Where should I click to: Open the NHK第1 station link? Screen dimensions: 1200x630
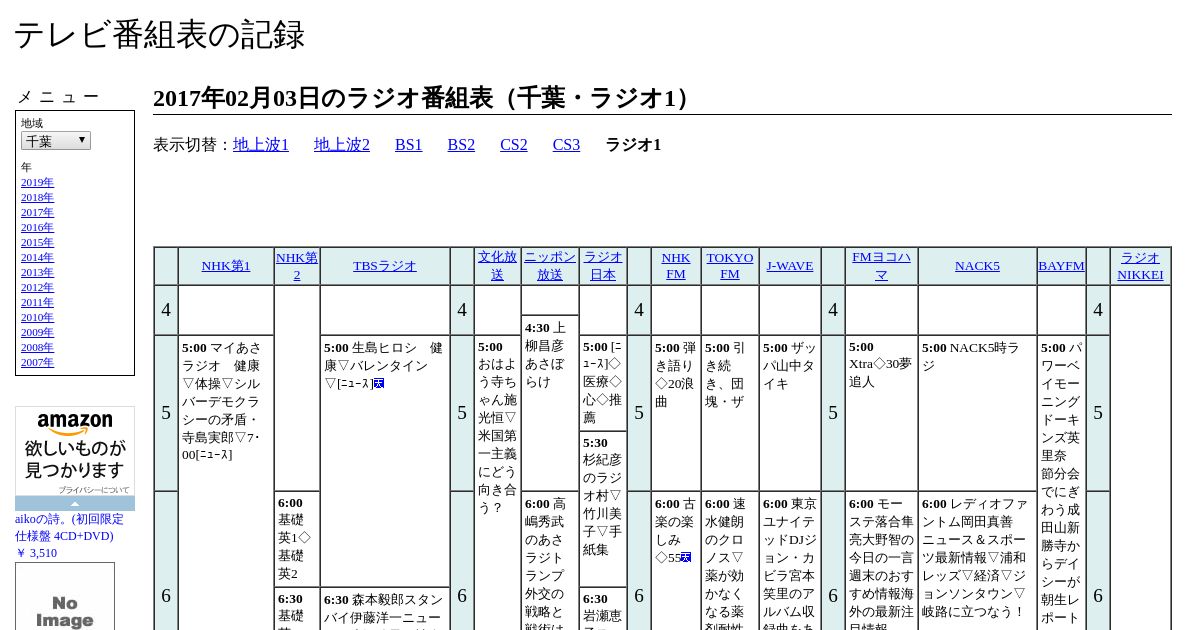point(226,266)
